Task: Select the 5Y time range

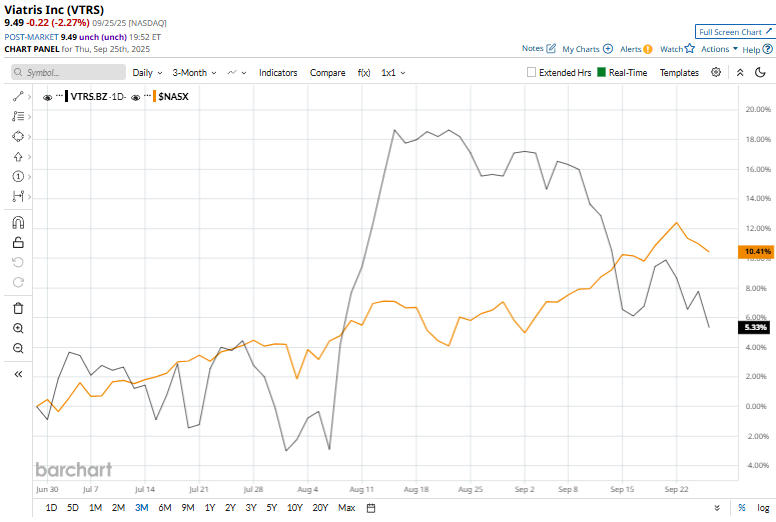Action: (272, 508)
